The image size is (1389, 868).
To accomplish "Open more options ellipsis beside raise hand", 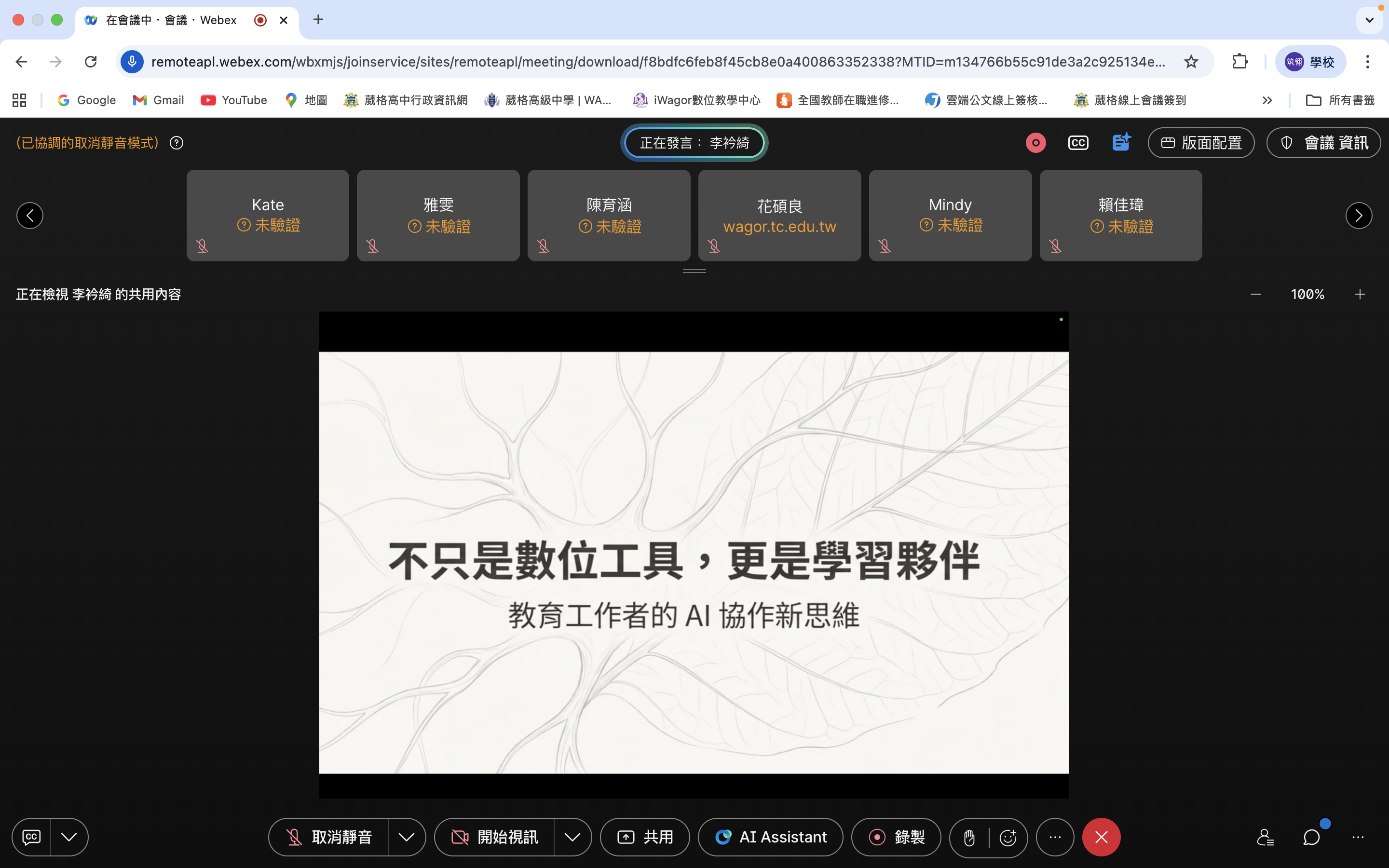I will (x=1055, y=838).
